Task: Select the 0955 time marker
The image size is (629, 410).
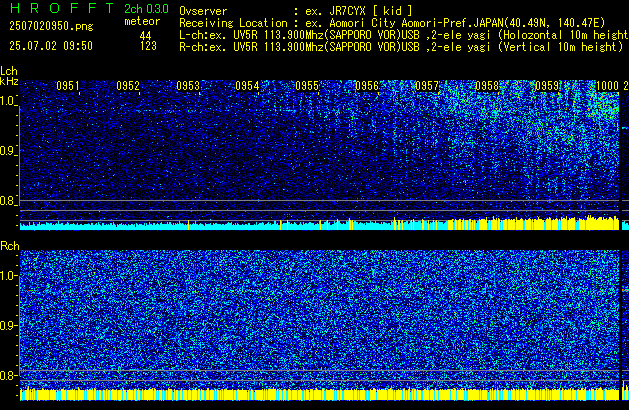Action: click(307, 86)
